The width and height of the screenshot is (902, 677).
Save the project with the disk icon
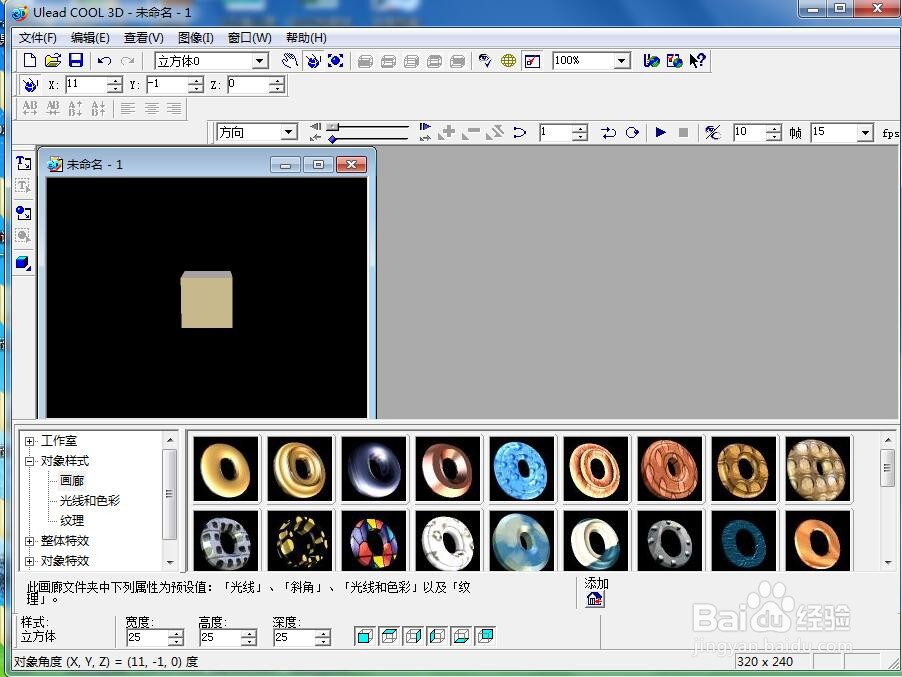pyautogui.click(x=76, y=60)
